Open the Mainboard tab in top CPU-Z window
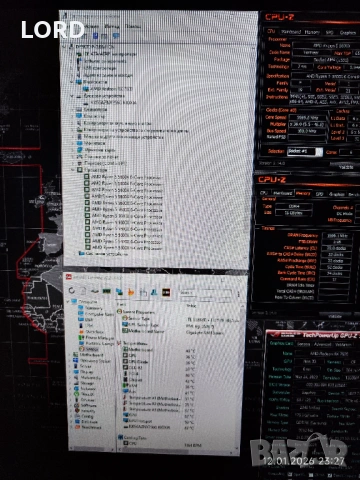The width and height of the screenshot is (360, 480). (x=291, y=32)
